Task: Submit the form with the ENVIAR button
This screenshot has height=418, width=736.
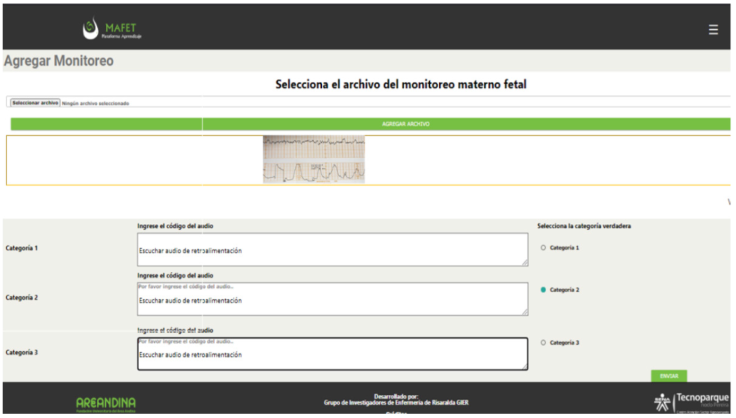Action: click(x=668, y=375)
